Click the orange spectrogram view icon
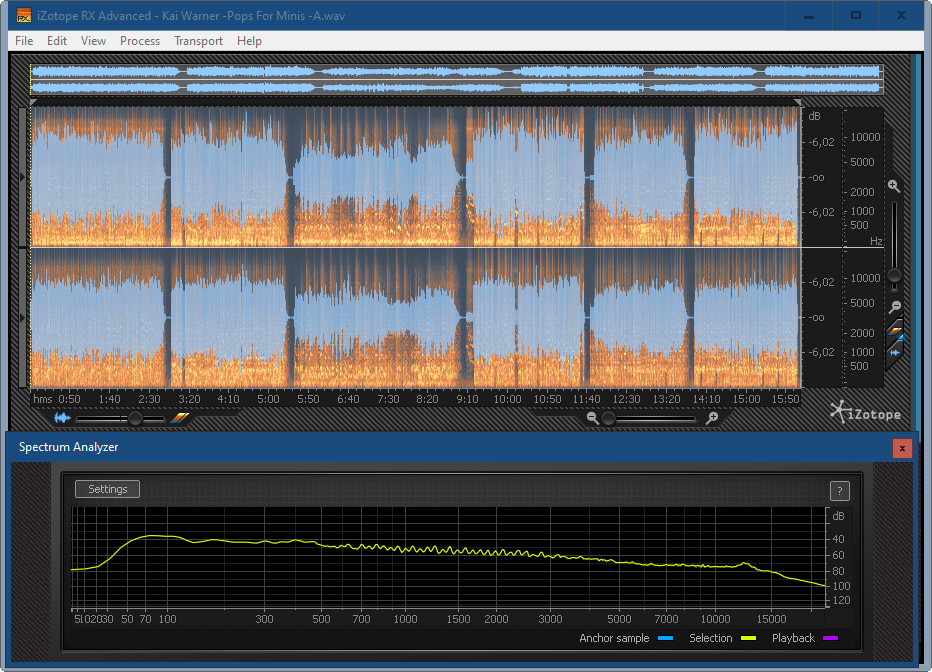The image size is (932, 672). [180, 418]
